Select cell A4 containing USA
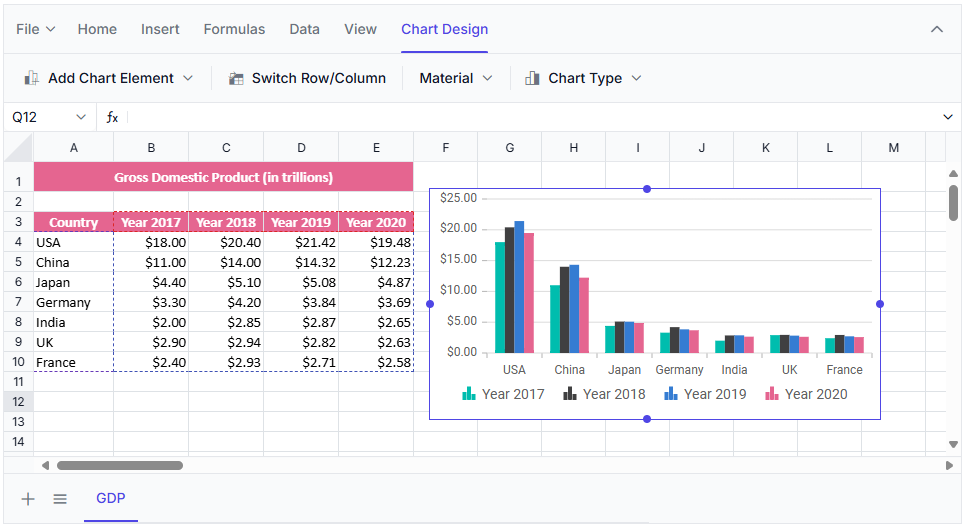The height and width of the screenshot is (528, 968). (73, 242)
